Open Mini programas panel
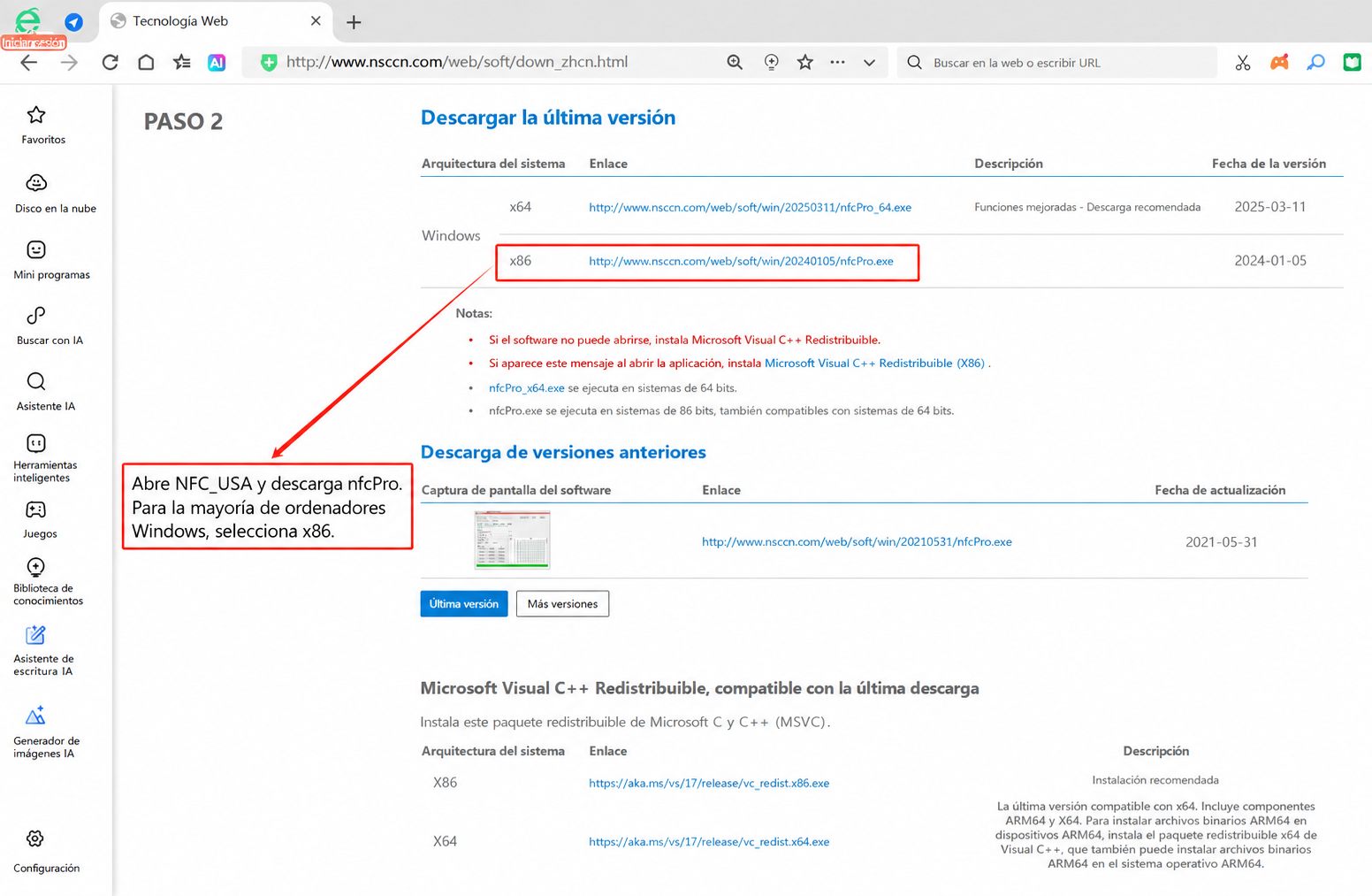 [51, 260]
